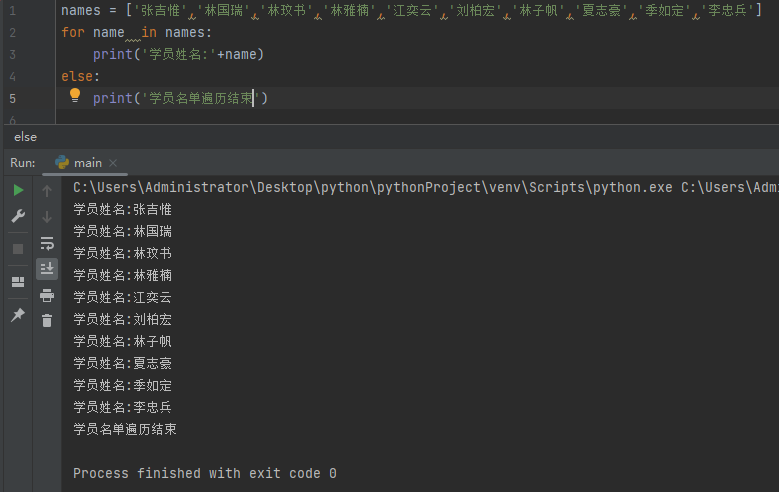Click output line 学员姓名:江奕云

point(123,297)
